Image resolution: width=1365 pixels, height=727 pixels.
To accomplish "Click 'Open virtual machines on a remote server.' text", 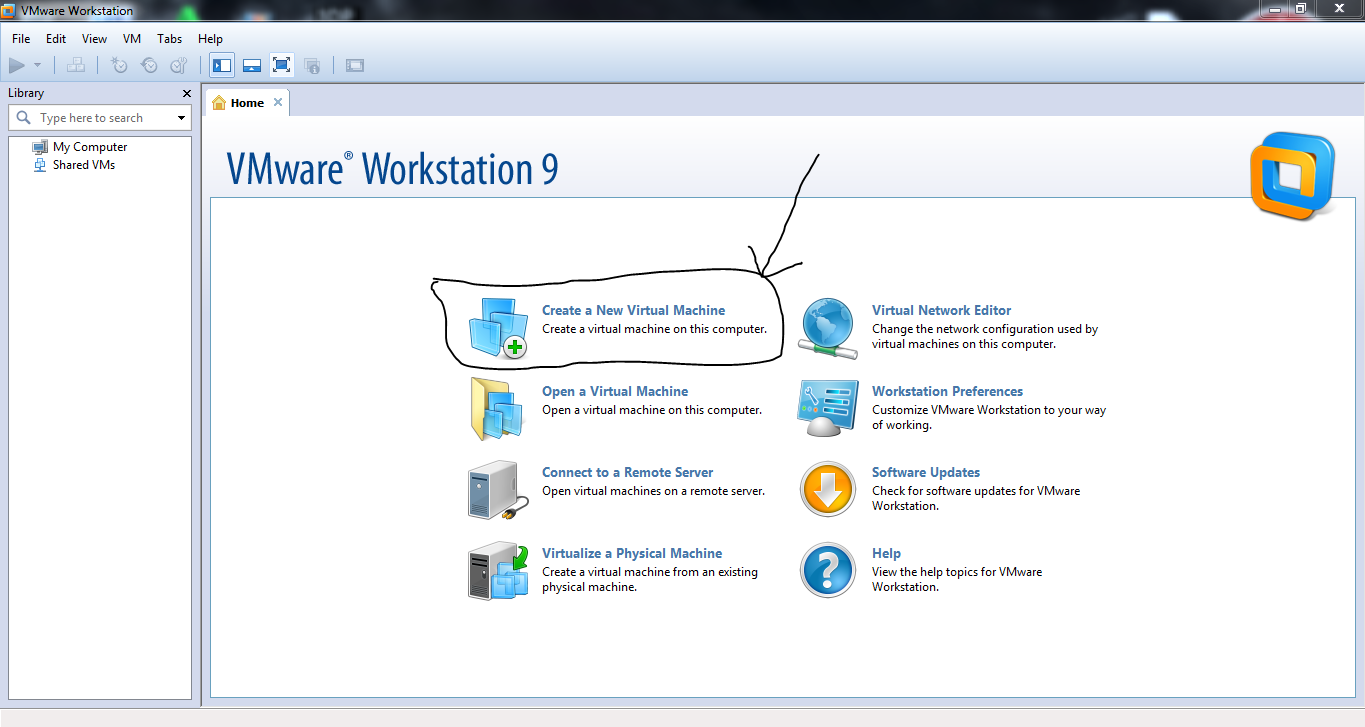I will point(653,491).
